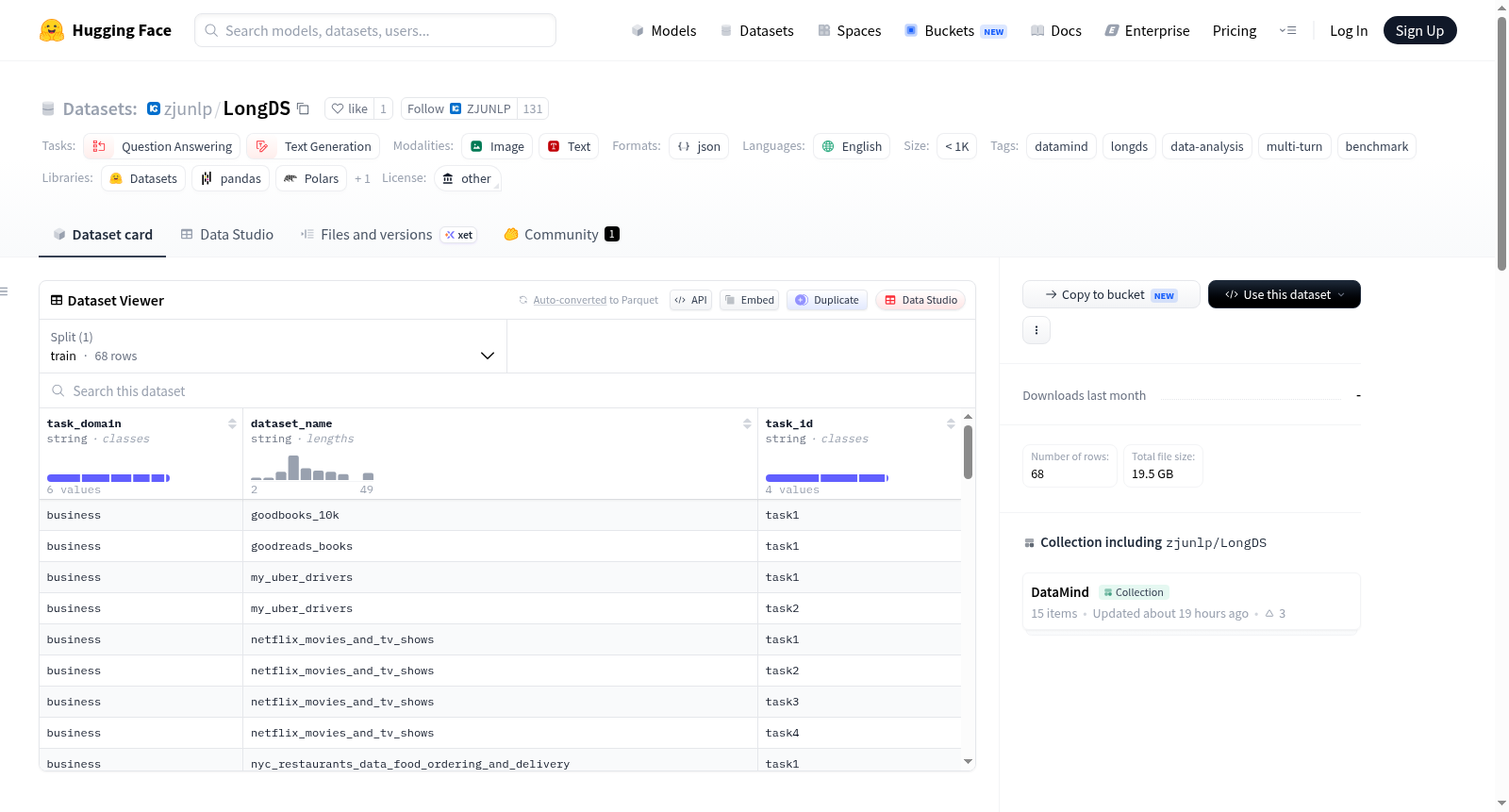Click the other license tag

click(467, 178)
